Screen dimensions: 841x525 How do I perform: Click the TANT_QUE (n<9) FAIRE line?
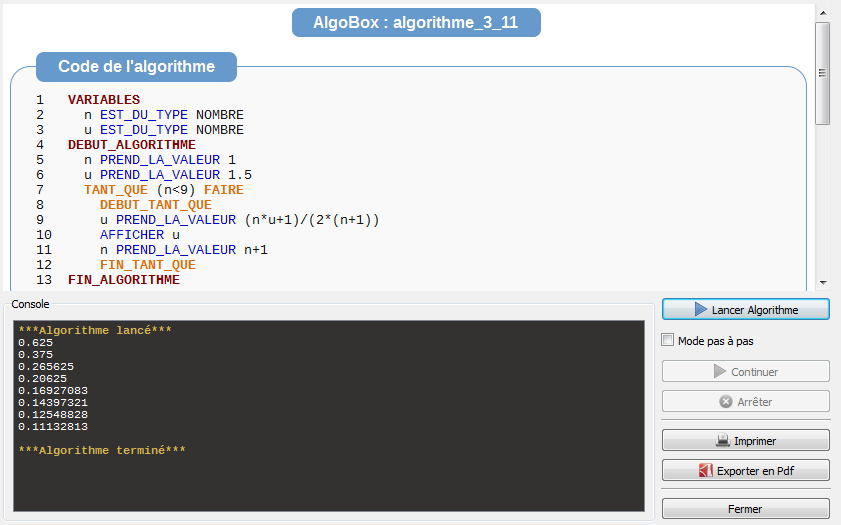163,190
